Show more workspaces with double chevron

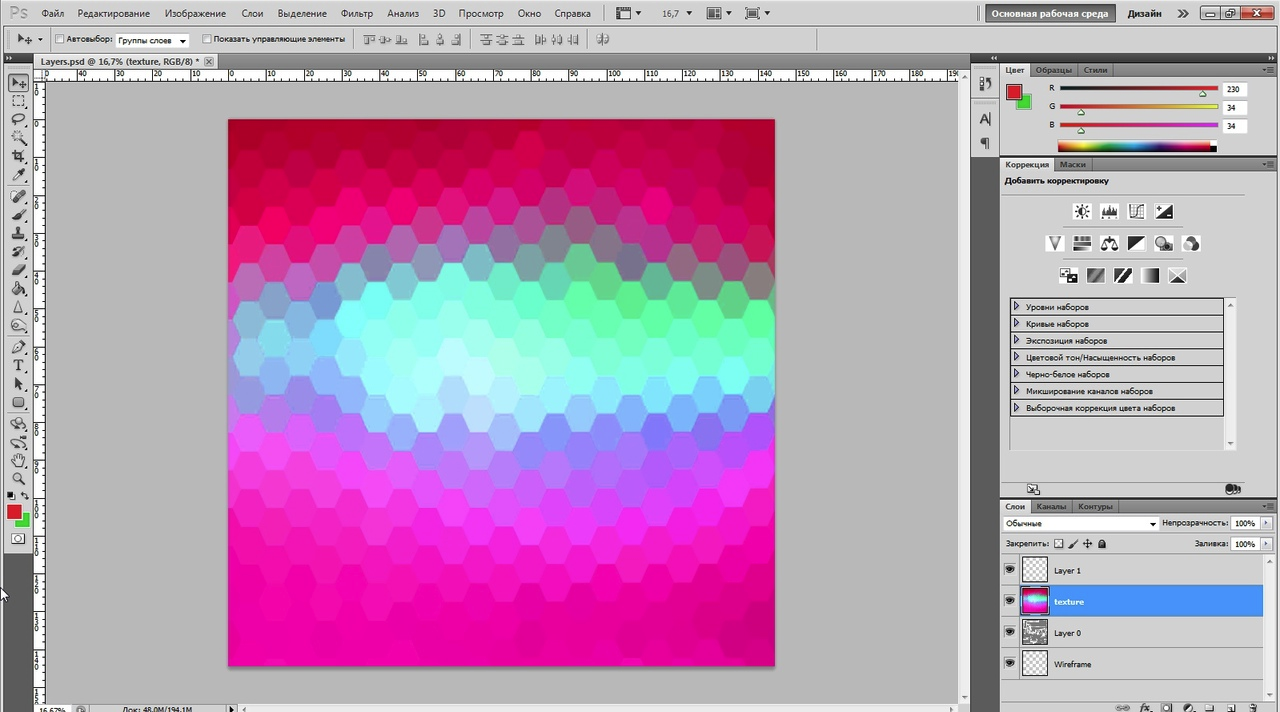(1183, 14)
